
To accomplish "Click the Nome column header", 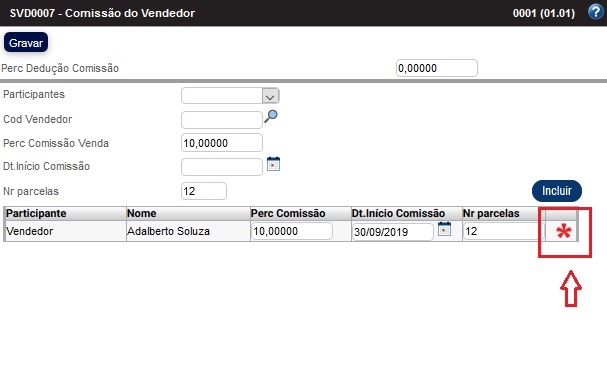I will 188,213.
